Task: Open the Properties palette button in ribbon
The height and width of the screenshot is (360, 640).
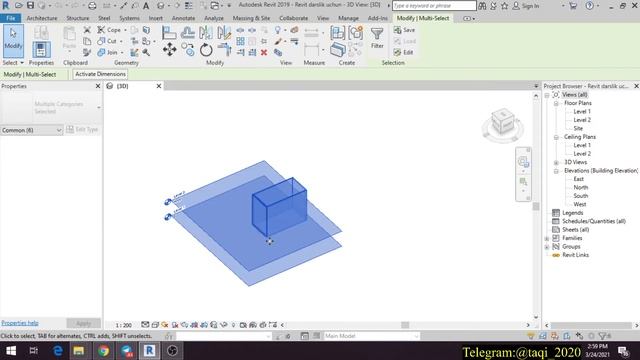Action: click(x=41, y=50)
